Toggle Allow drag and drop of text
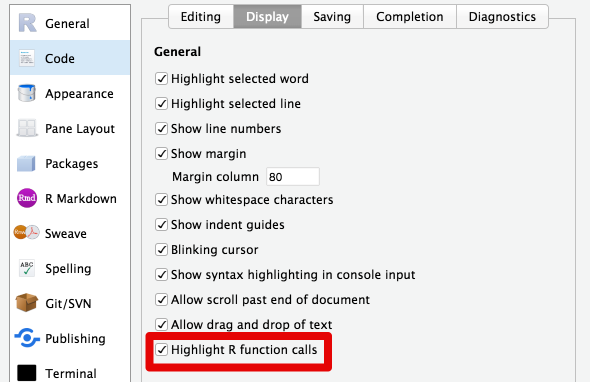 pyautogui.click(x=161, y=324)
